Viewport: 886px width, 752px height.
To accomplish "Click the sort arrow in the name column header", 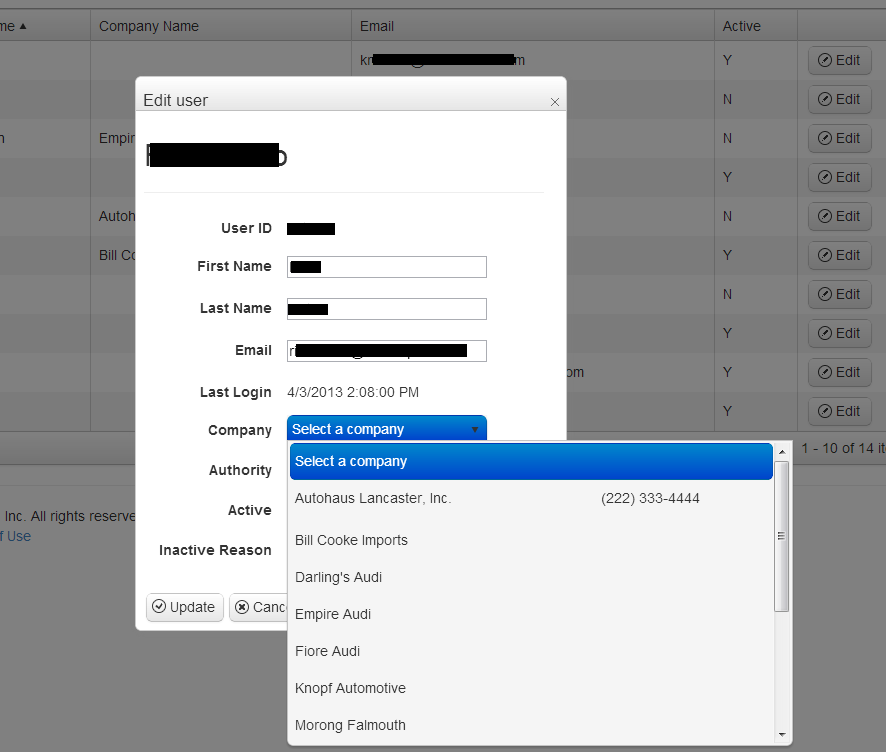I will pos(23,26).
